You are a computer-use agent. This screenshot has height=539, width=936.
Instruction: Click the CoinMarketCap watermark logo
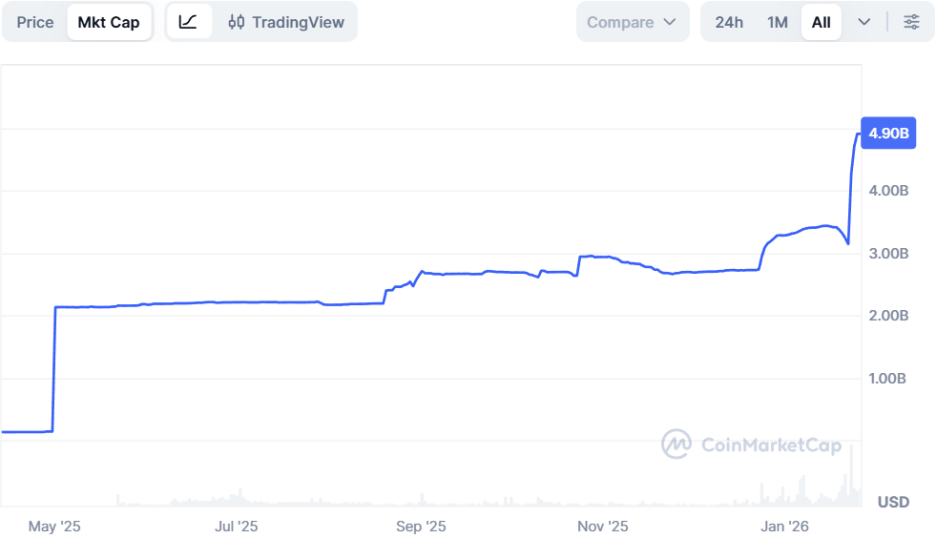677,444
